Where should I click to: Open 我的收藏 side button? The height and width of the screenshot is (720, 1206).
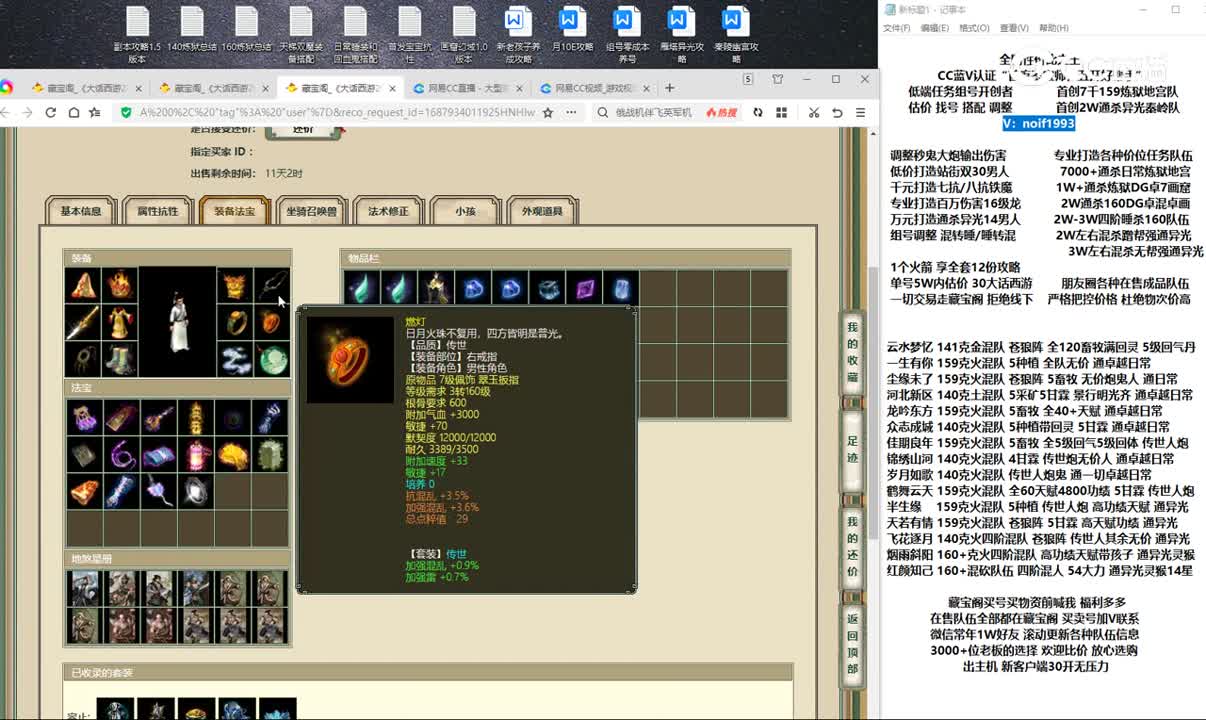coord(852,352)
